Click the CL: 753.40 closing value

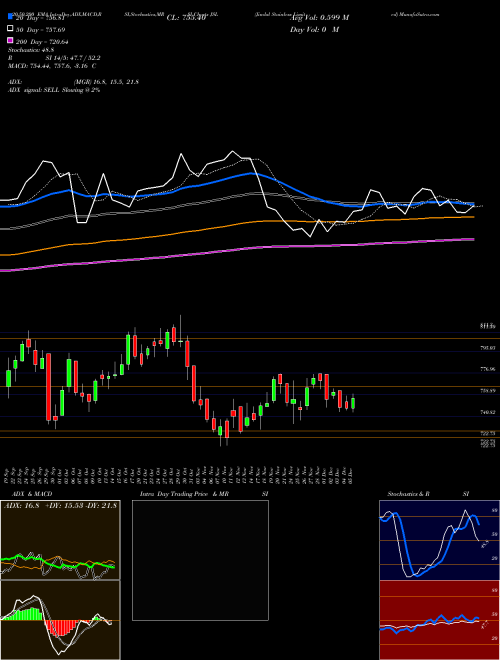pos(186,18)
